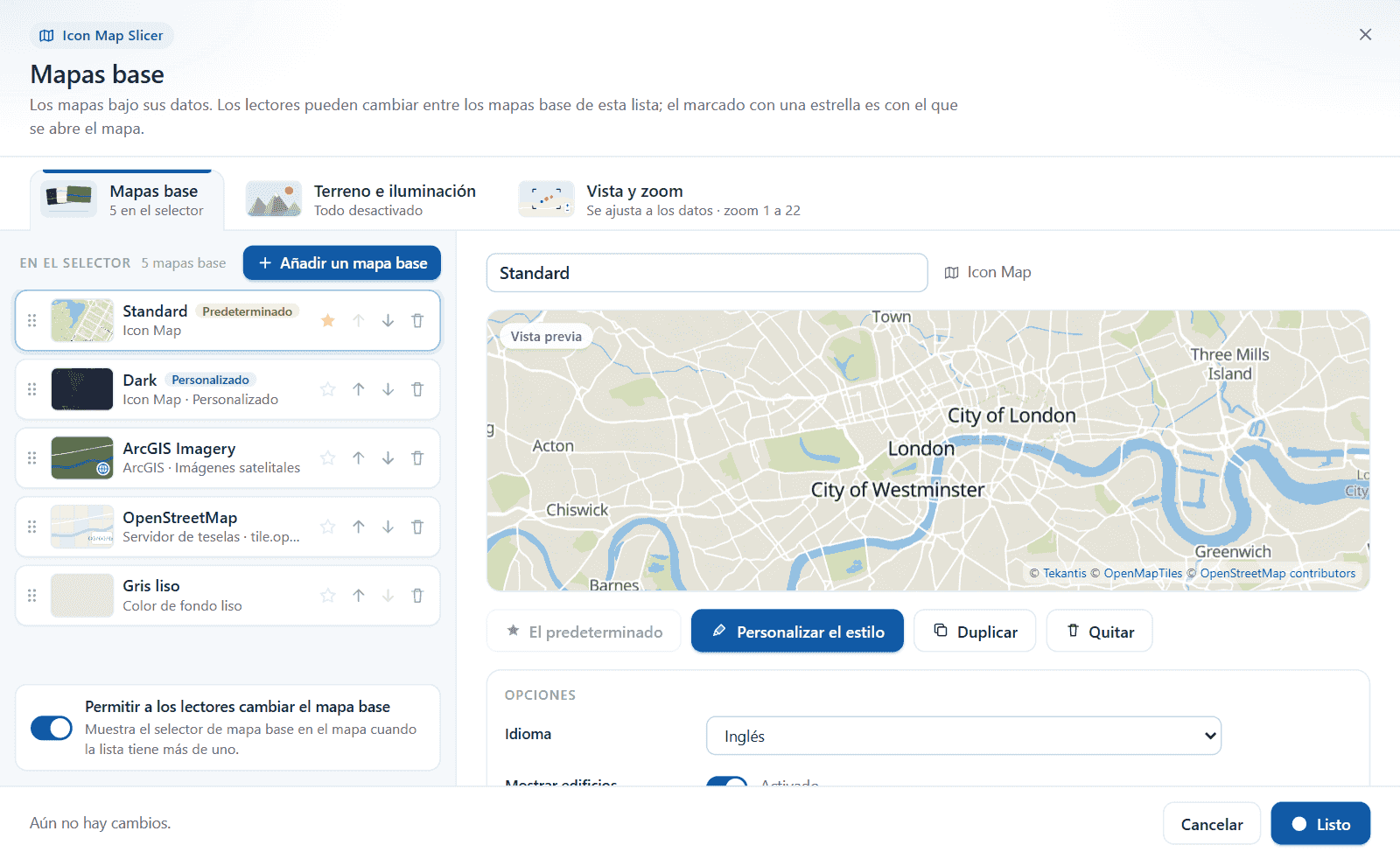Select the Gris liso thumbnail
Screen dimensions: 1400x859
[x=82, y=596]
